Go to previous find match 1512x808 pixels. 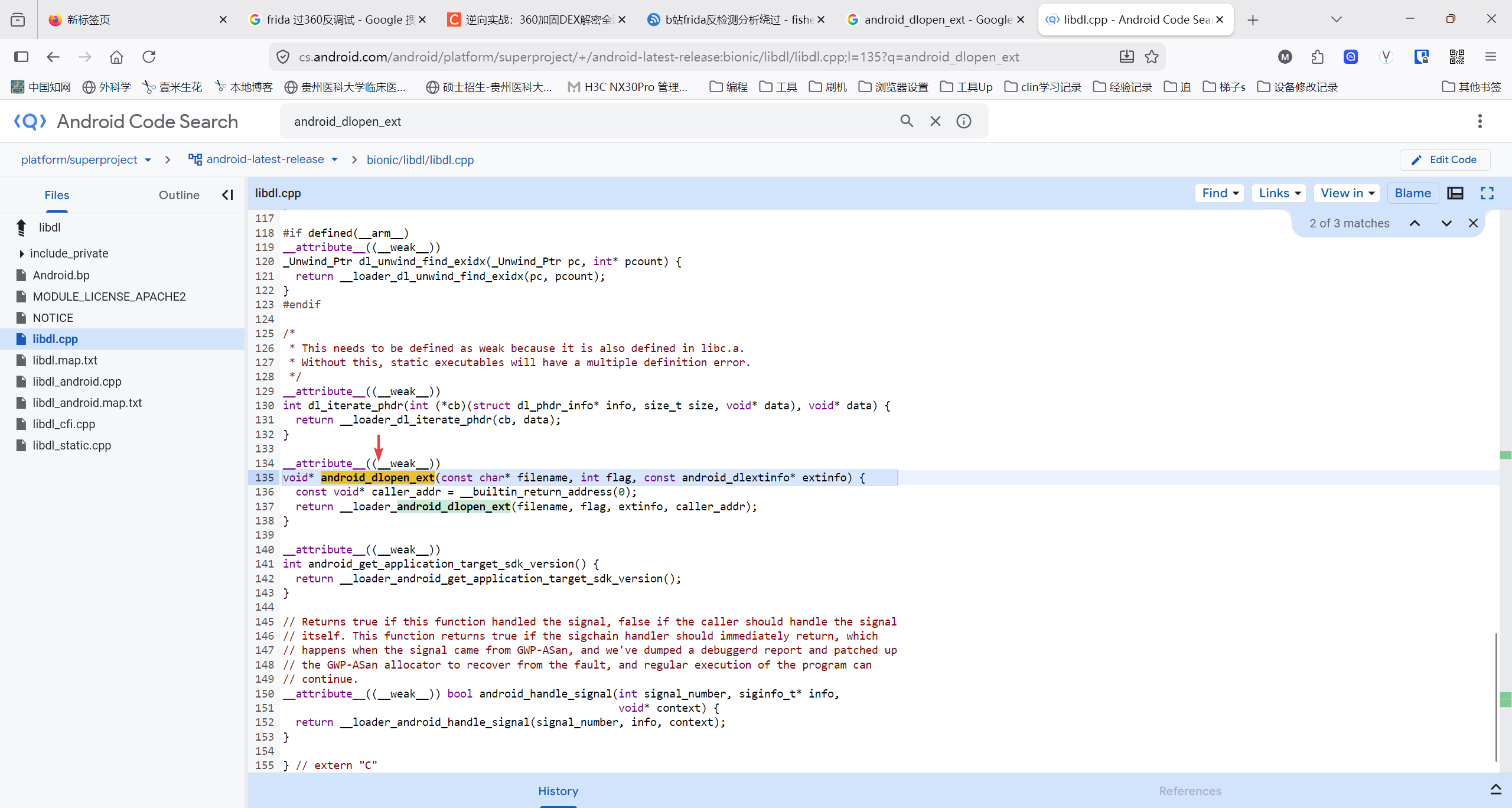tap(1415, 223)
